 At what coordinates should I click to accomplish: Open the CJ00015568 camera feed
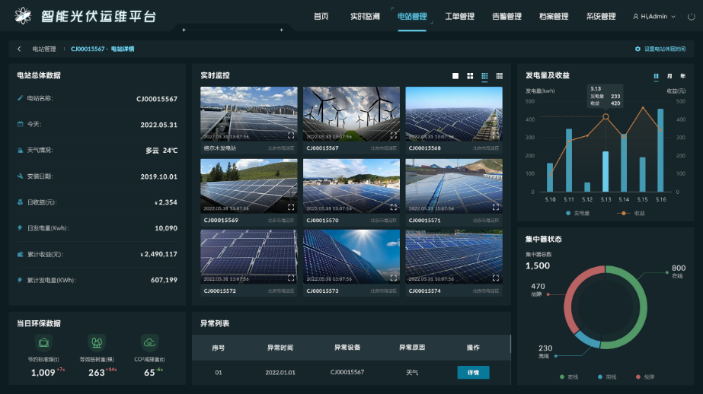(x=454, y=114)
